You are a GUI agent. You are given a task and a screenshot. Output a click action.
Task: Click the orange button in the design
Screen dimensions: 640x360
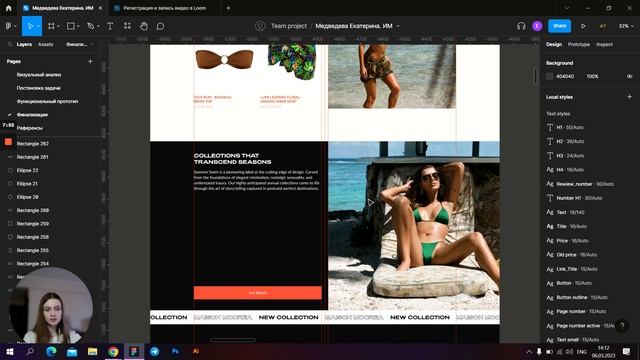coord(258,293)
